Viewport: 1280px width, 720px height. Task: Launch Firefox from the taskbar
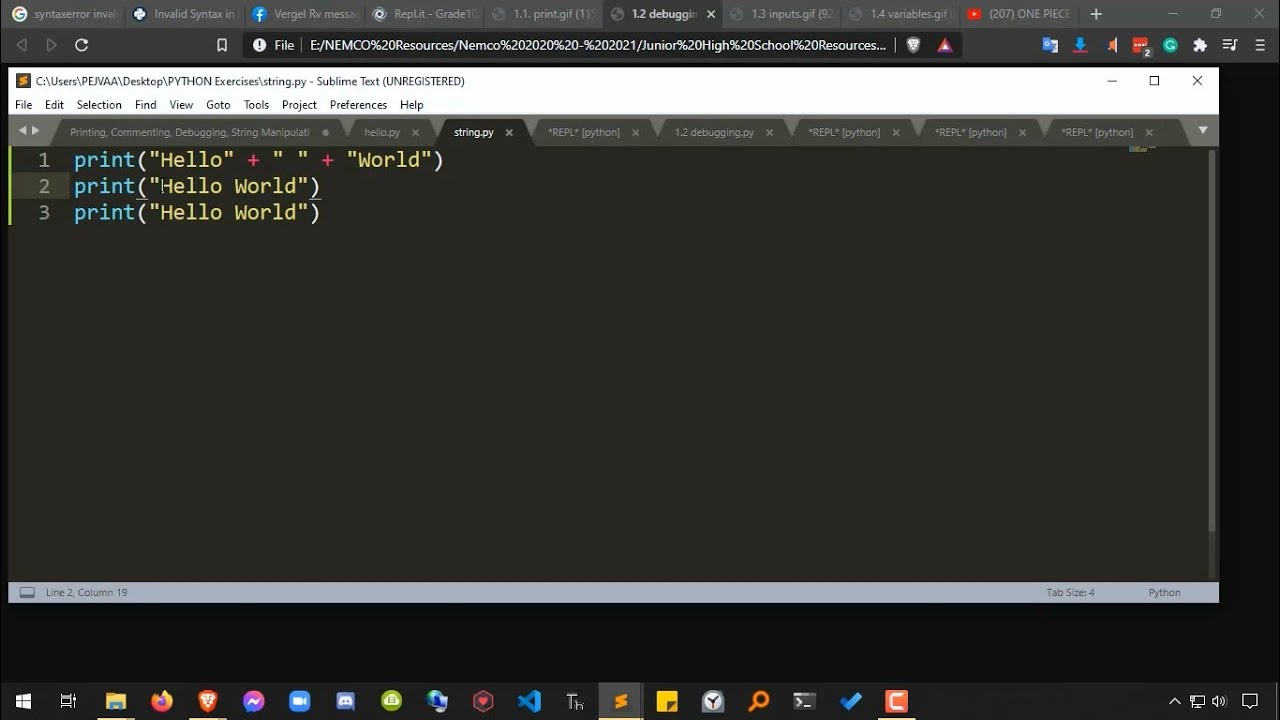tap(162, 701)
